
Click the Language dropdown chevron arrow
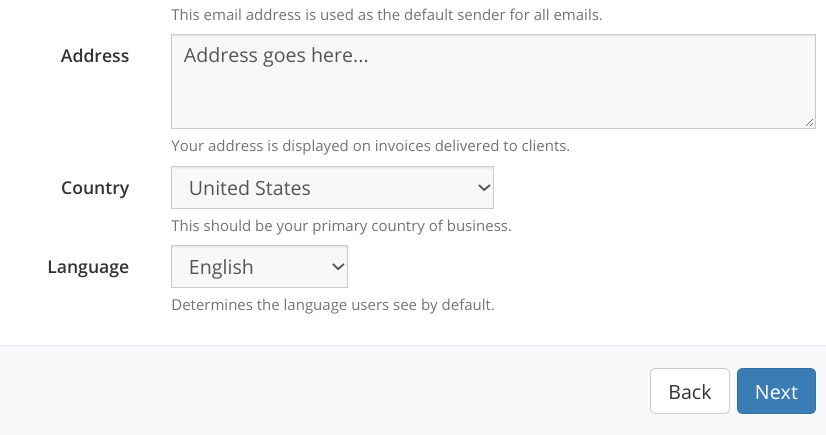[337, 267]
